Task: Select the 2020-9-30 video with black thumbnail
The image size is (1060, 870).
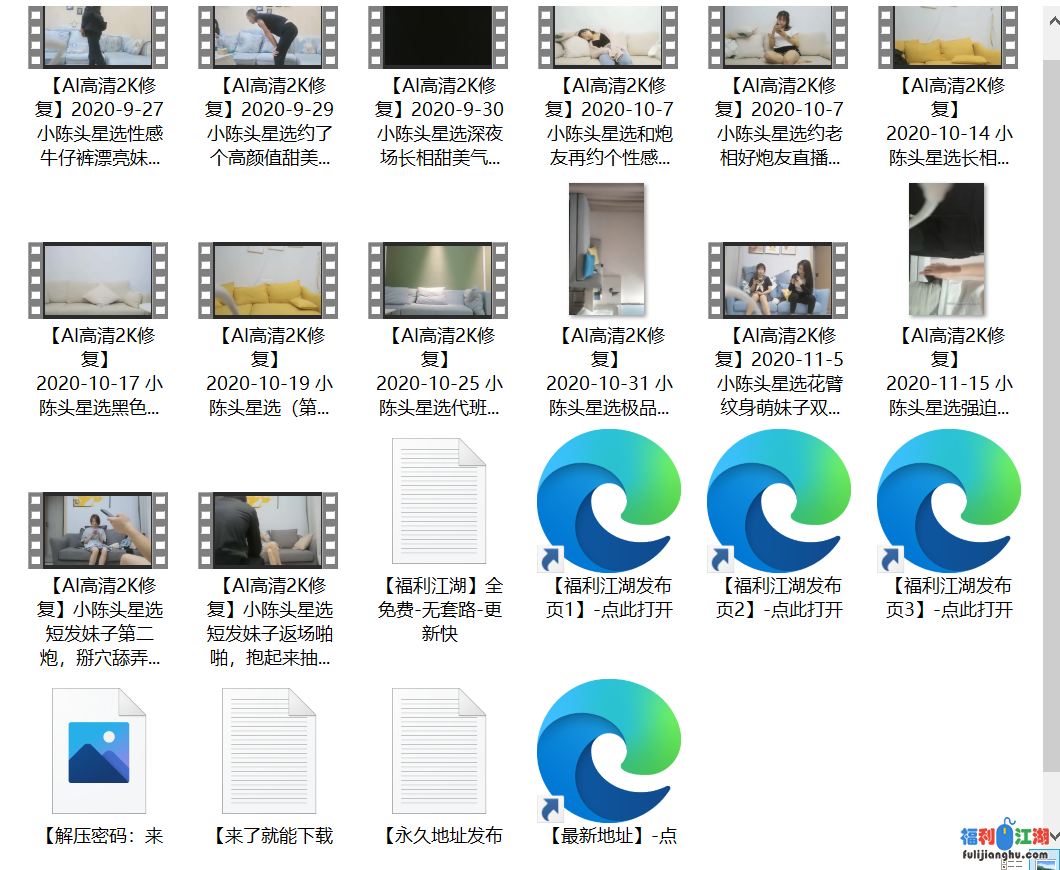Action: pyautogui.click(x=438, y=37)
